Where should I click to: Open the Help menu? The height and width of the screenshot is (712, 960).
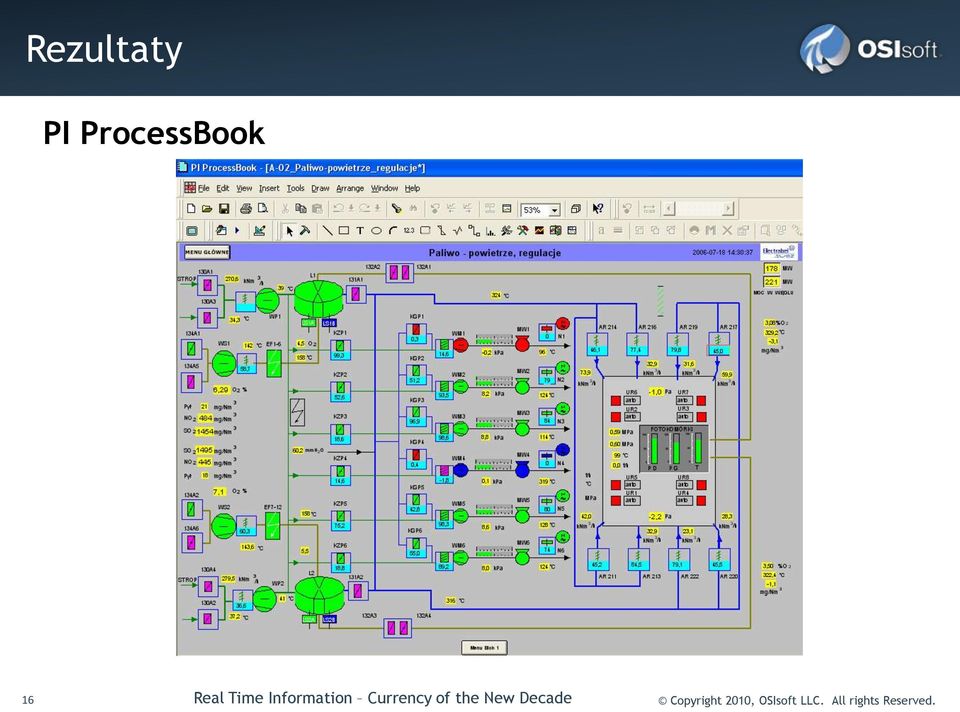(412, 189)
